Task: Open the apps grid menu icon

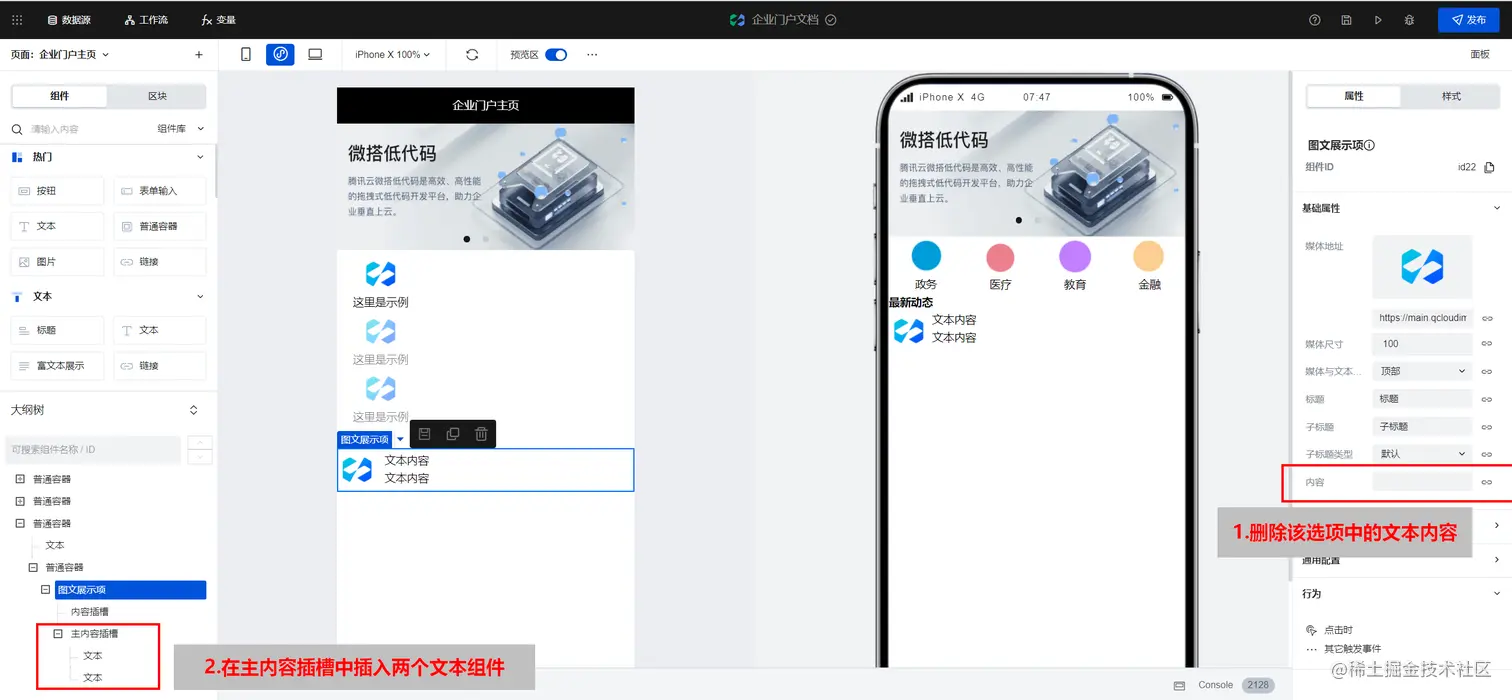Action: tap(17, 20)
